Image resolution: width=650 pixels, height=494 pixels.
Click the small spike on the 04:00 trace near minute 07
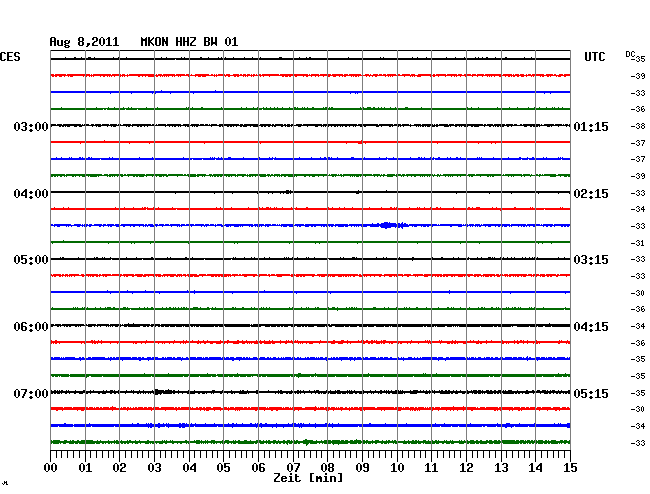[x=288, y=192]
